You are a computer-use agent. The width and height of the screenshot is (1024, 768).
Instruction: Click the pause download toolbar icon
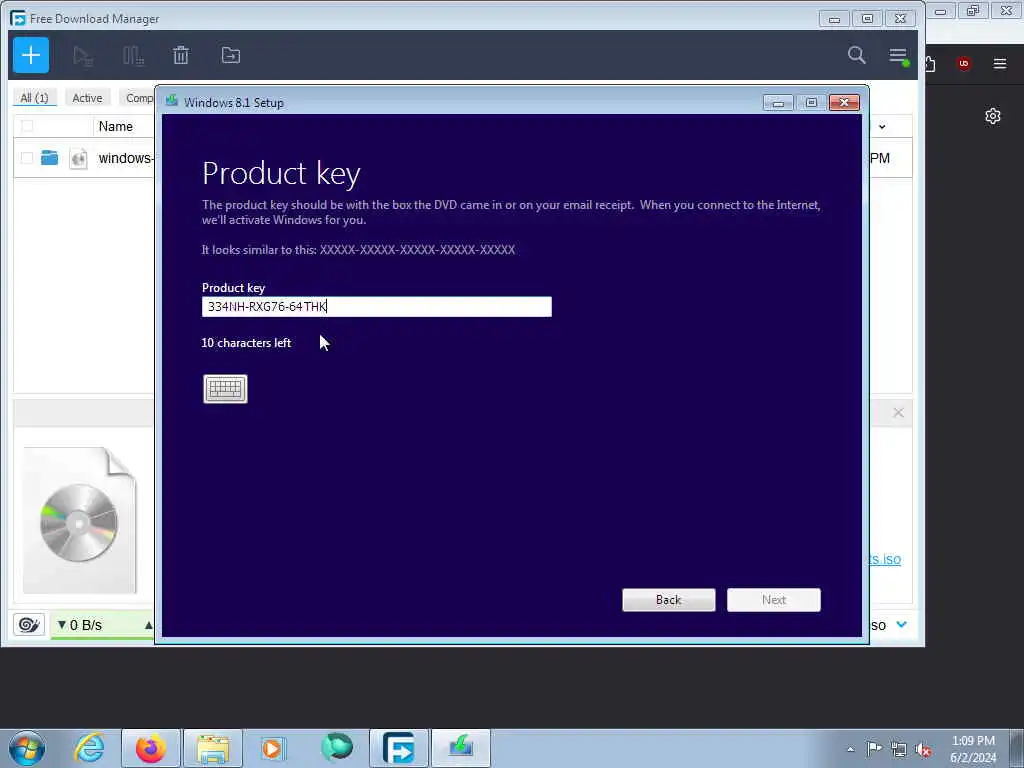[x=133, y=56]
